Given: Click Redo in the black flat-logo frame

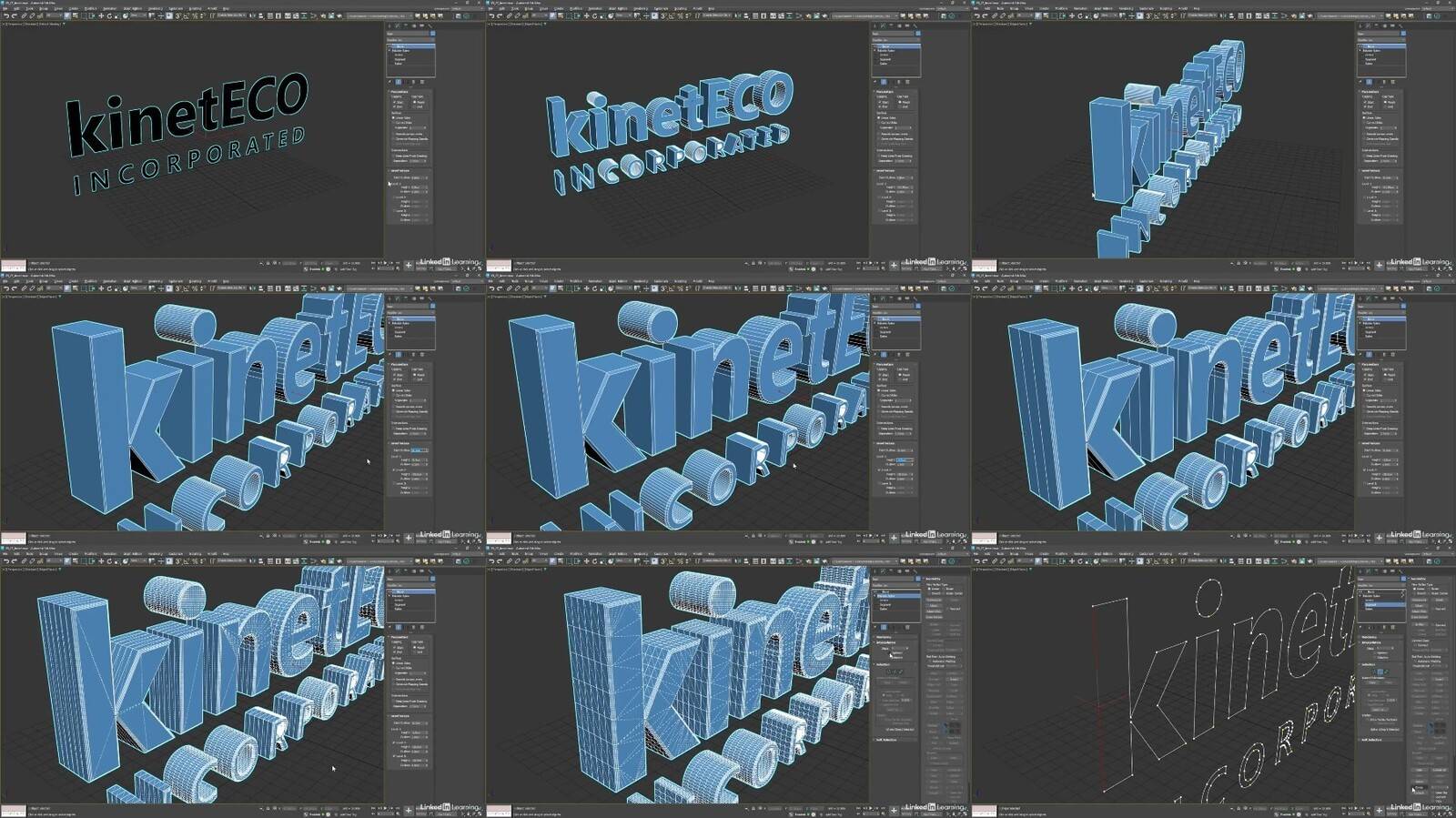Looking at the screenshot, I should click(x=15, y=15).
